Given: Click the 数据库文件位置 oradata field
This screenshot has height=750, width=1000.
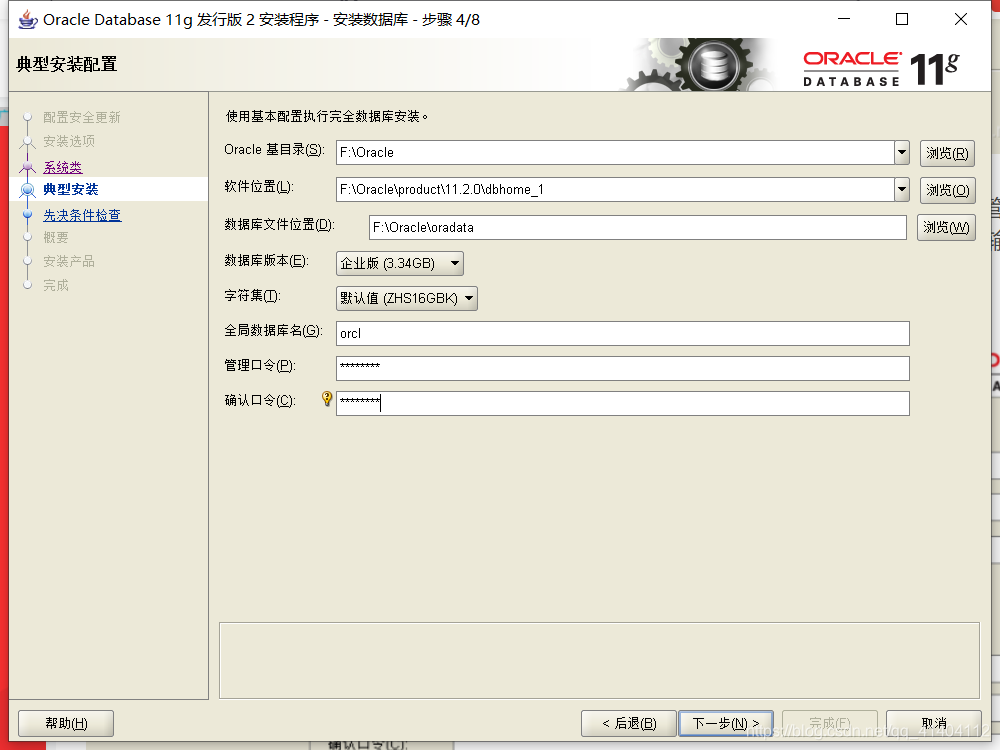Looking at the screenshot, I should [638, 228].
